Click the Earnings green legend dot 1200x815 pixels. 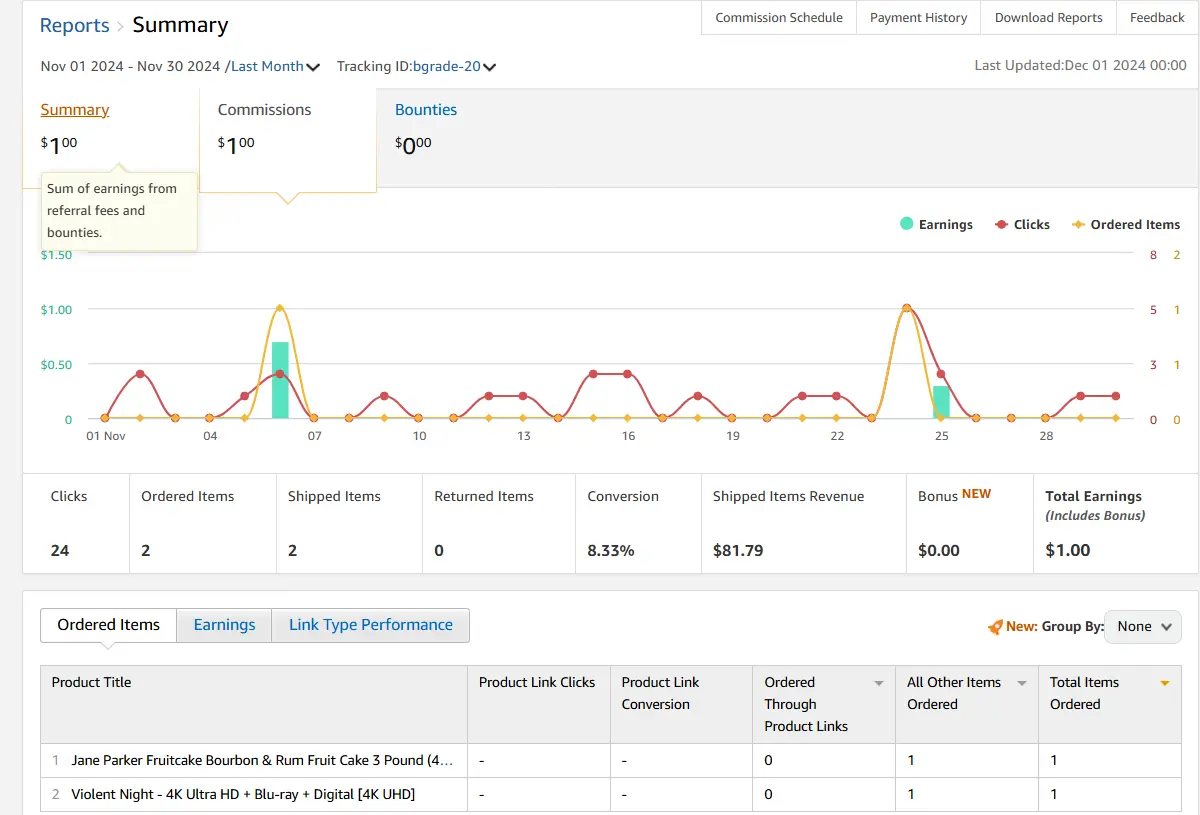click(x=907, y=224)
